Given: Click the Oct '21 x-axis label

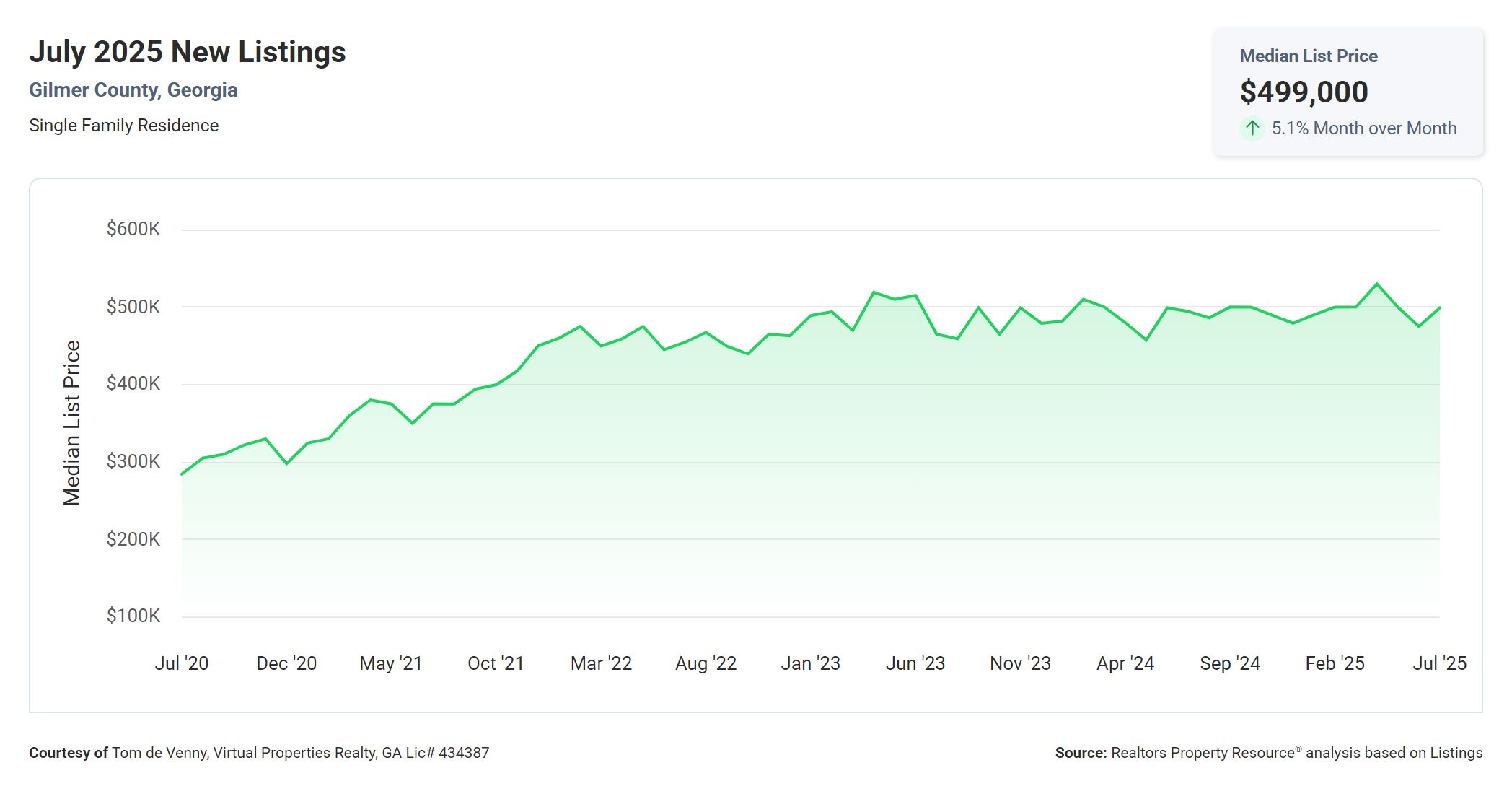Looking at the screenshot, I should 496,663.
